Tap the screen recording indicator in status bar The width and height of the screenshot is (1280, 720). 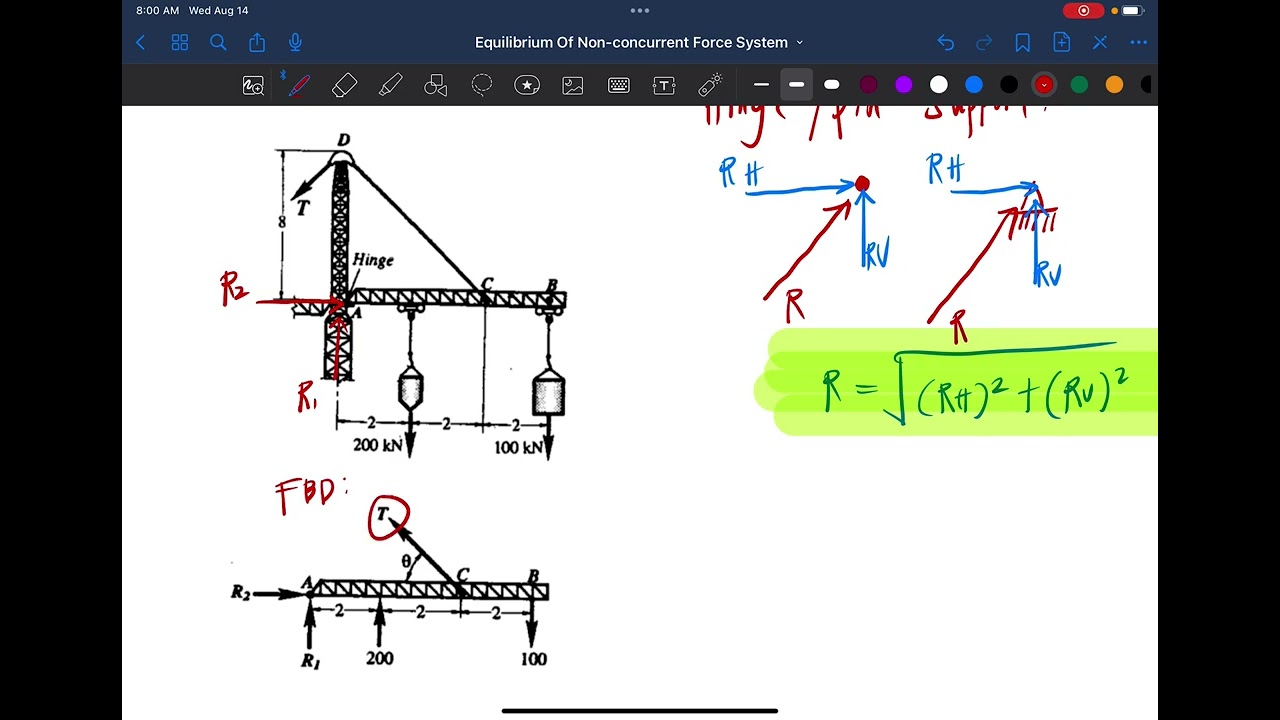coord(1083,11)
